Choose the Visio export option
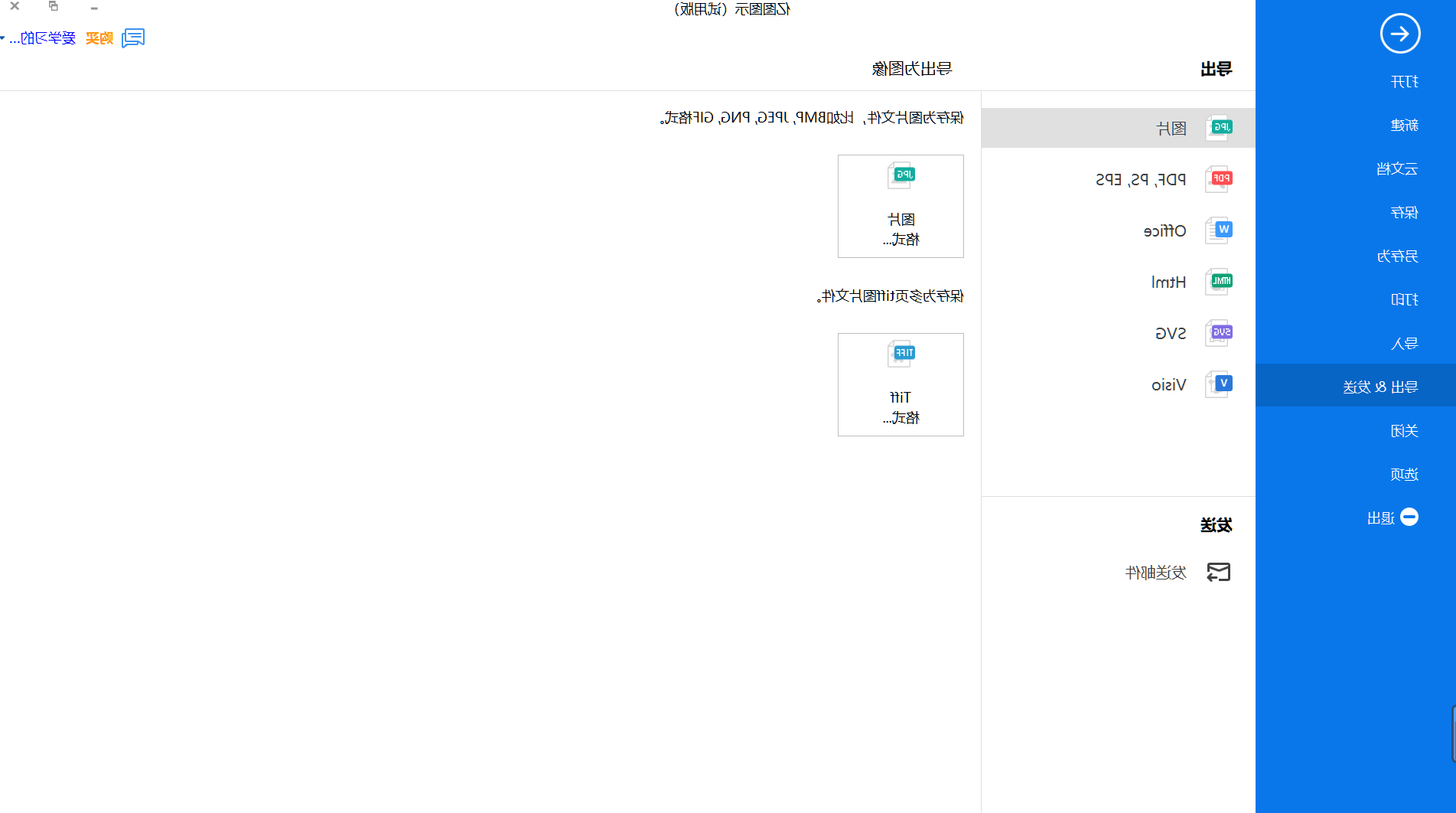1456x813 pixels. [x=1119, y=384]
